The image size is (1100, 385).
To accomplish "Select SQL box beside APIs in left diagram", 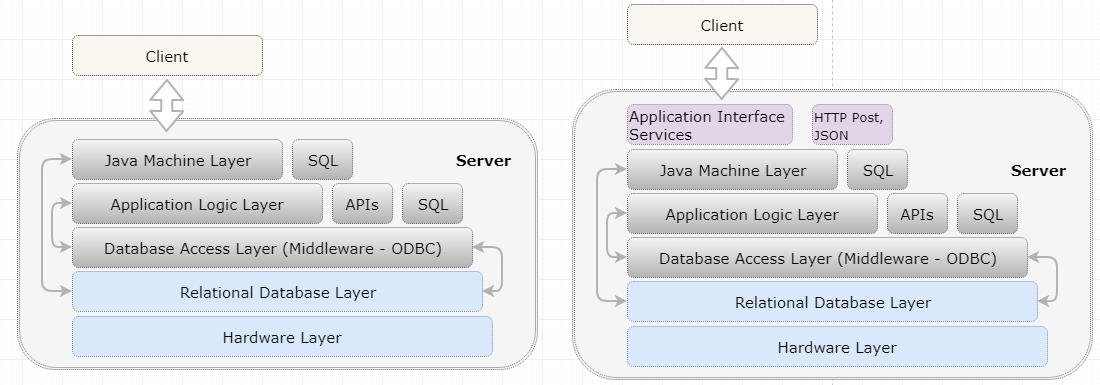I will (x=432, y=204).
